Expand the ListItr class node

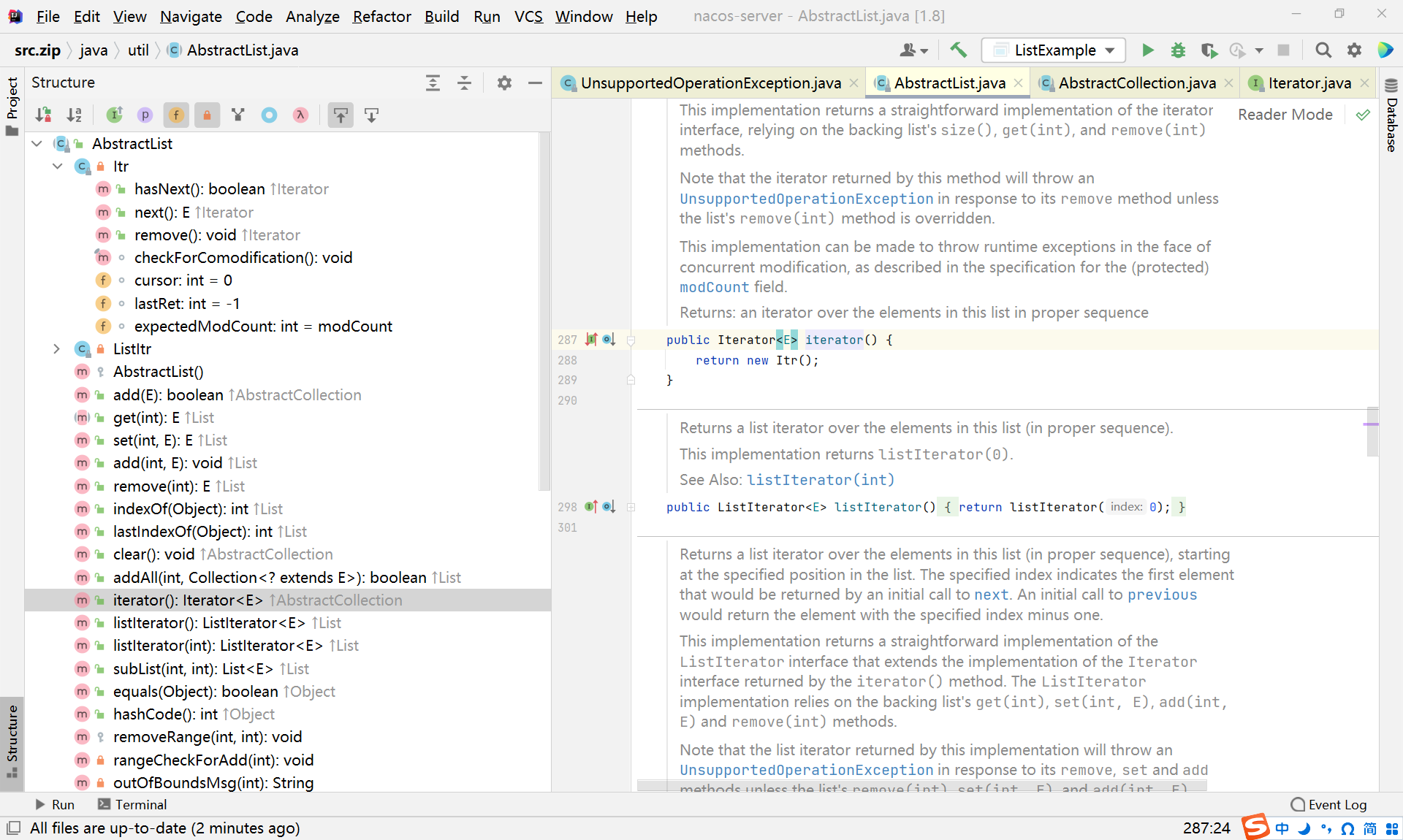pyautogui.click(x=56, y=349)
